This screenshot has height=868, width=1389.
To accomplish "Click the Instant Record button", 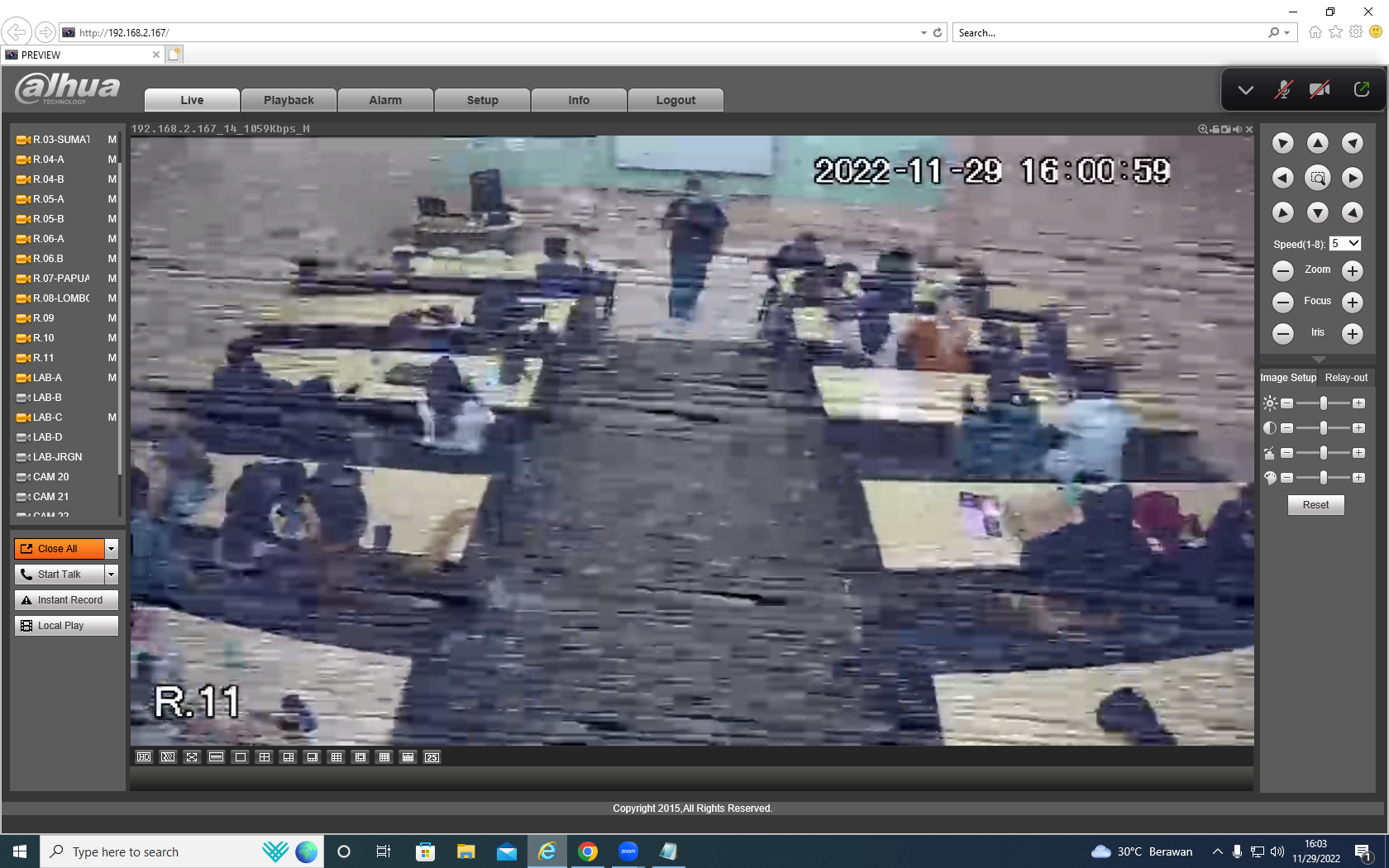I will 66,600.
